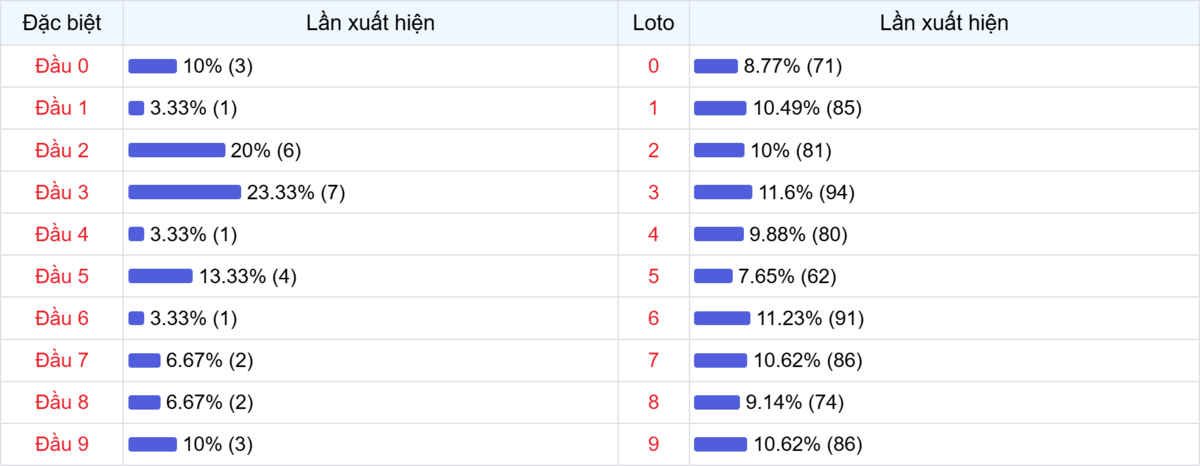The width and height of the screenshot is (1200, 466).
Task: Click the 8.77% (71) value text
Action: pos(793,66)
